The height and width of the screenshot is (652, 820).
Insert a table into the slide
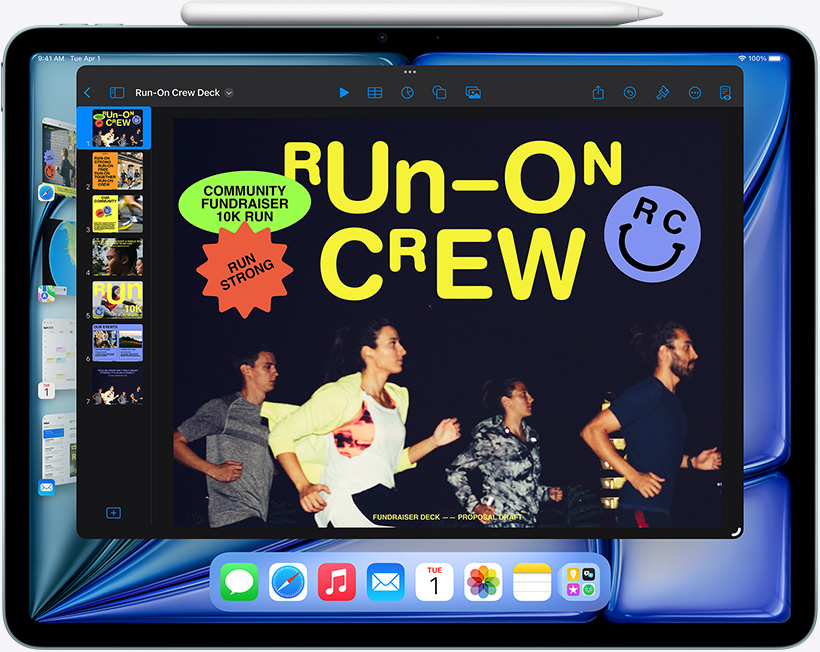tap(374, 92)
